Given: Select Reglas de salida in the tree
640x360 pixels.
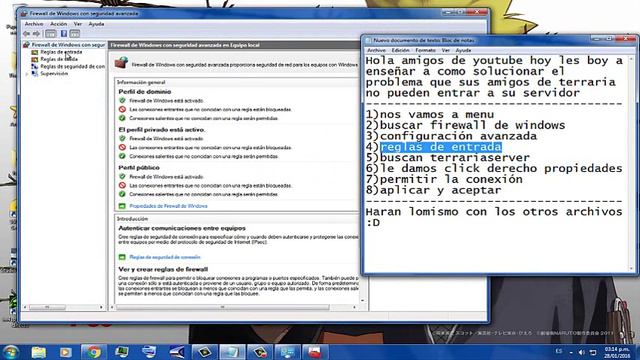Looking at the screenshot, I should coord(59,59).
